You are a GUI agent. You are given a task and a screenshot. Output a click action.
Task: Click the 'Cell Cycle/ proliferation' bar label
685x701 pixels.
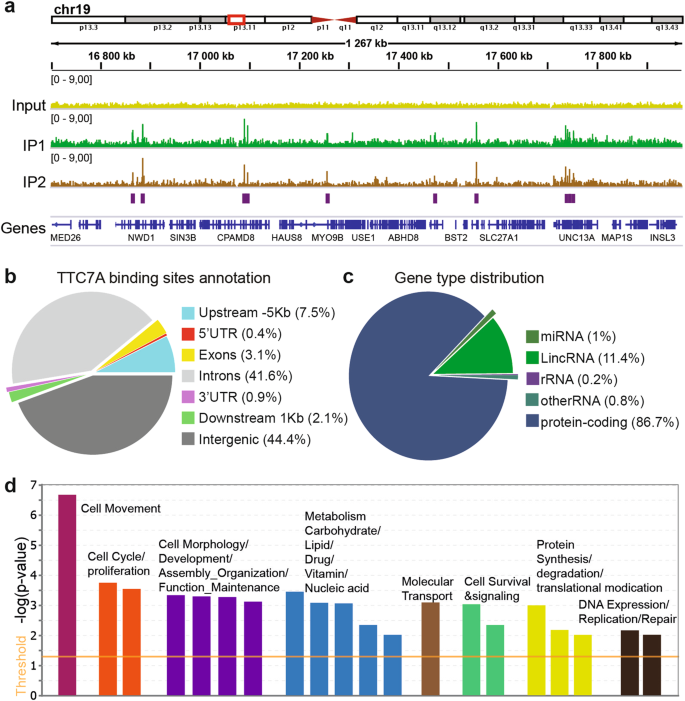click(118, 564)
